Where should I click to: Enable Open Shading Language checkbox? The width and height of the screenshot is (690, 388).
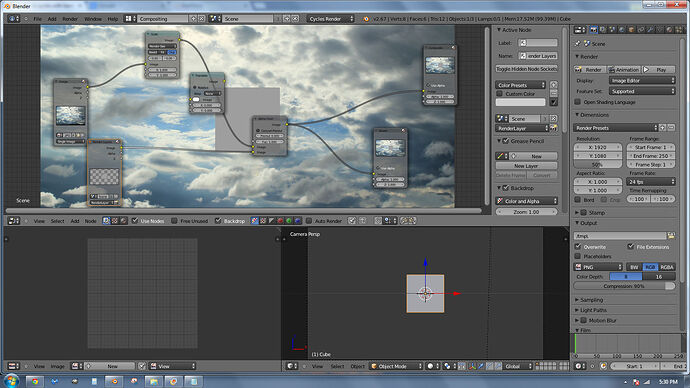tap(578, 102)
